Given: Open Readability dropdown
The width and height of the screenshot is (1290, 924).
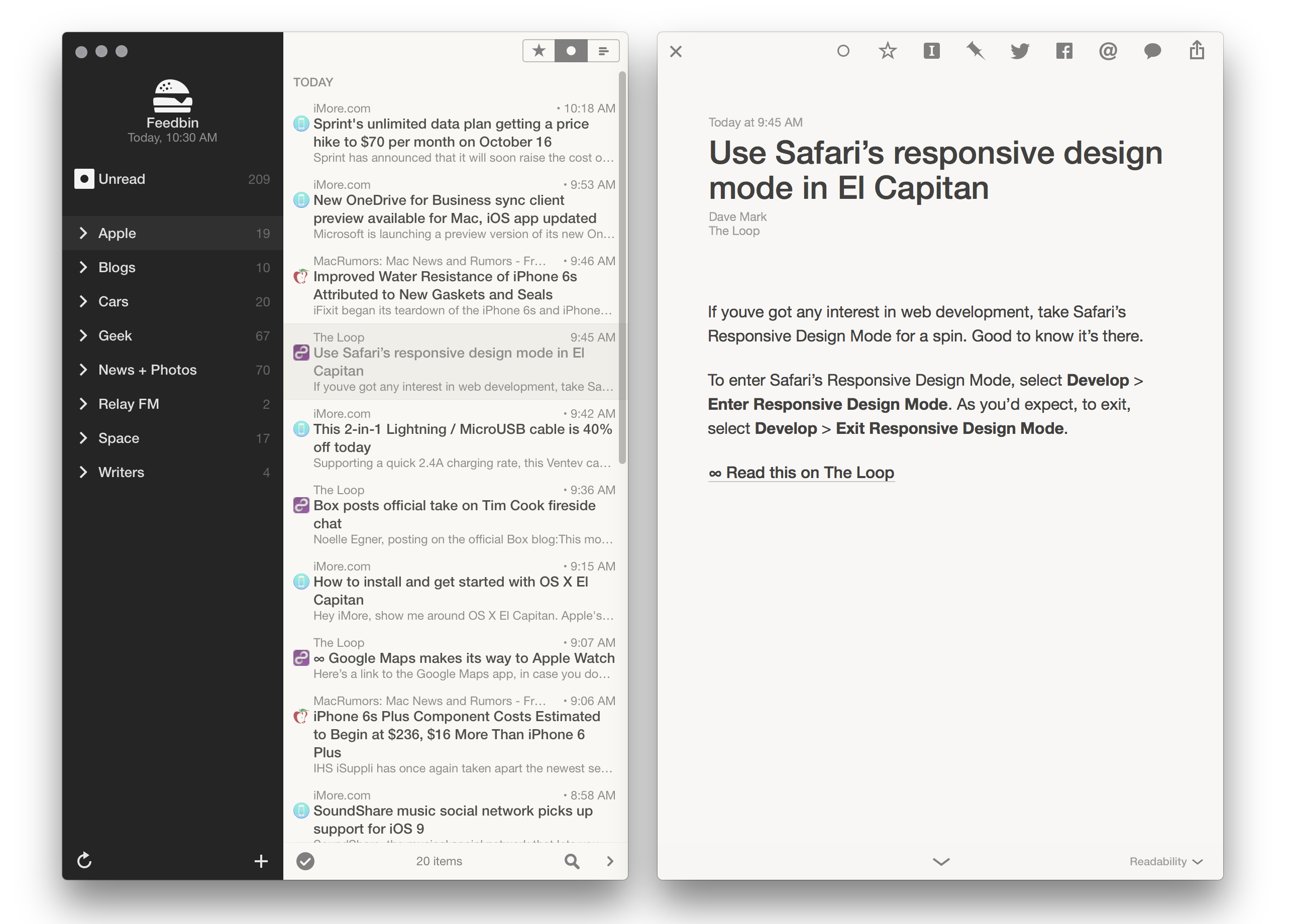Looking at the screenshot, I should pos(1166,861).
